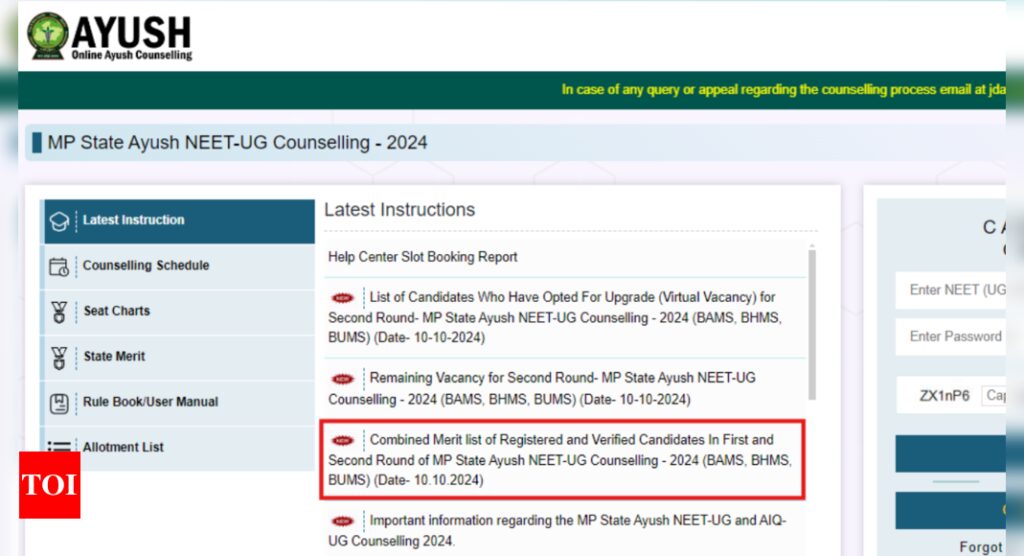1024x556 pixels.
Task: Click the MP State Ayush NEET-UG Counselling - 2024 heading
Action: (x=237, y=142)
